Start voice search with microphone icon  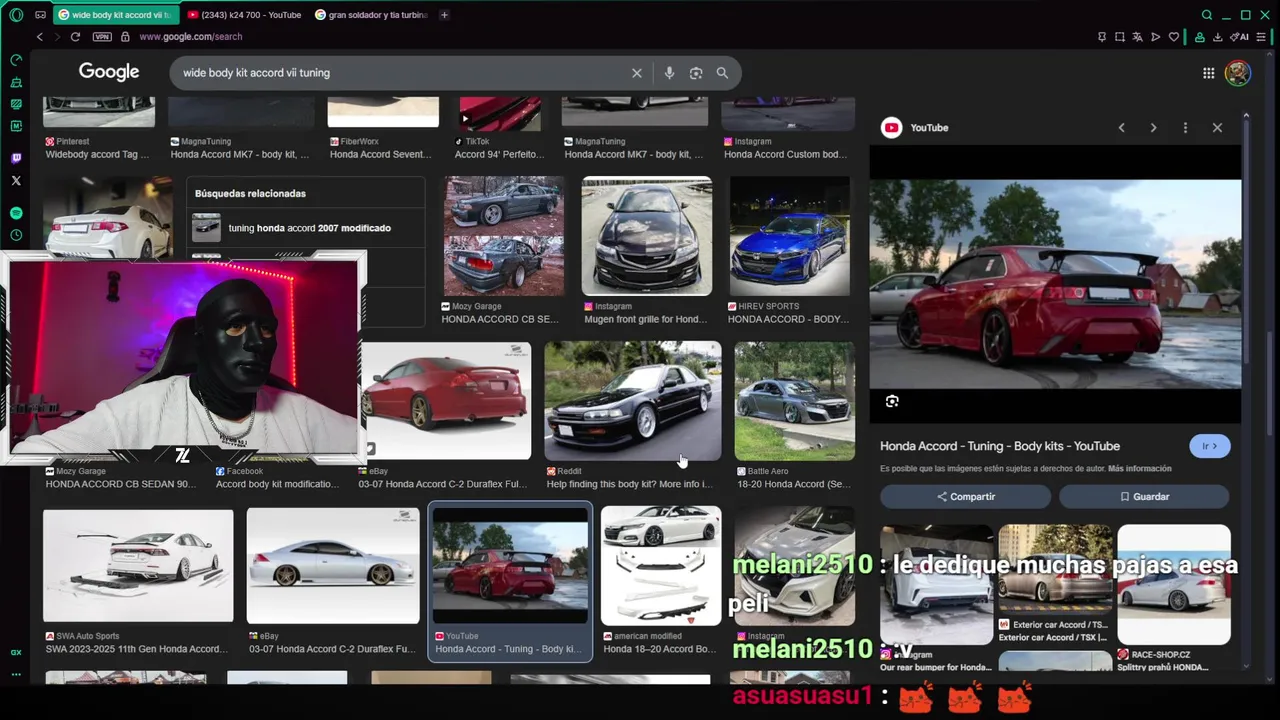(x=669, y=73)
